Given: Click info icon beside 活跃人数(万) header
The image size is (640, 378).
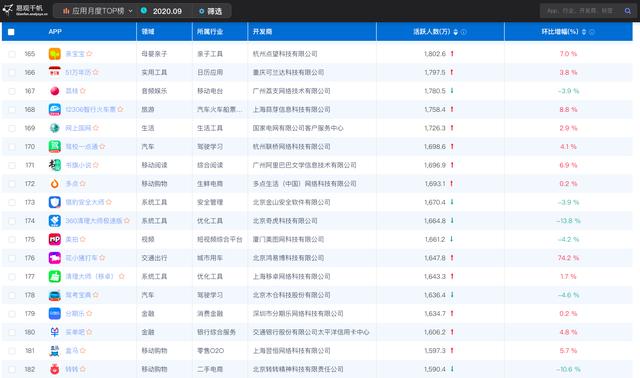Looking at the screenshot, I should 464,32.
